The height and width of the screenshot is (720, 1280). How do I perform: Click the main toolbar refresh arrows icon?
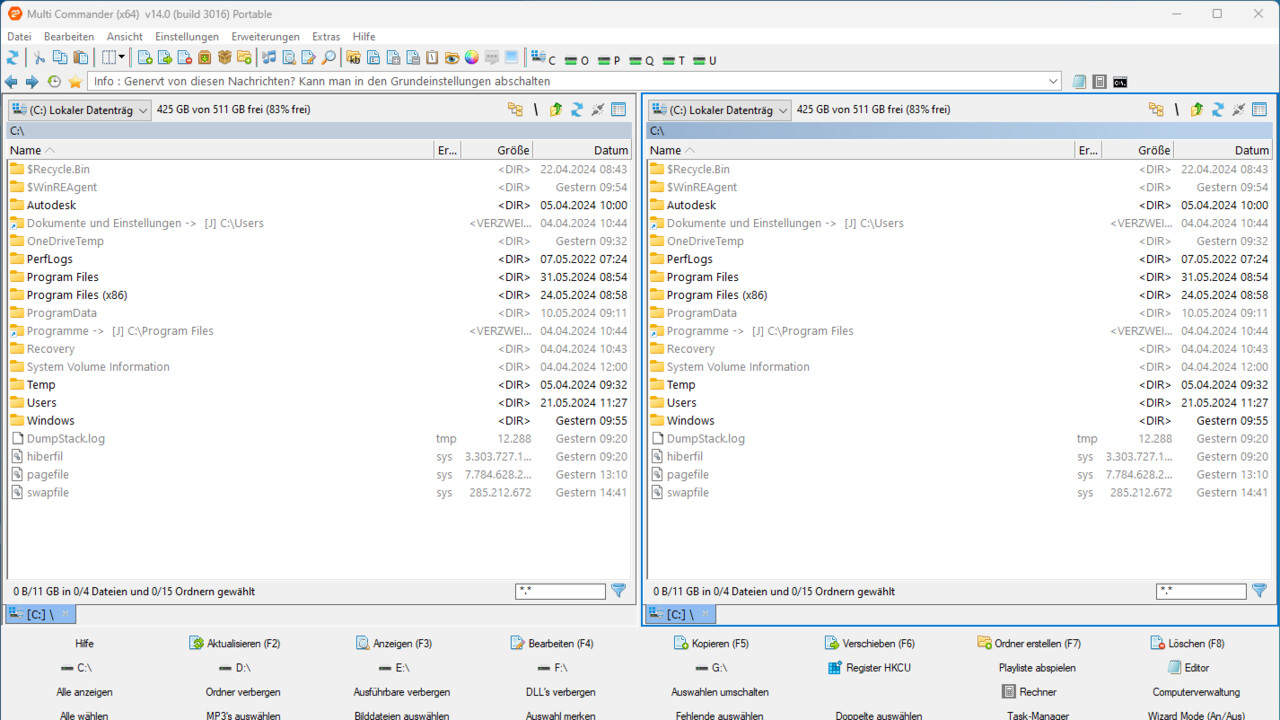pos(13,58)
